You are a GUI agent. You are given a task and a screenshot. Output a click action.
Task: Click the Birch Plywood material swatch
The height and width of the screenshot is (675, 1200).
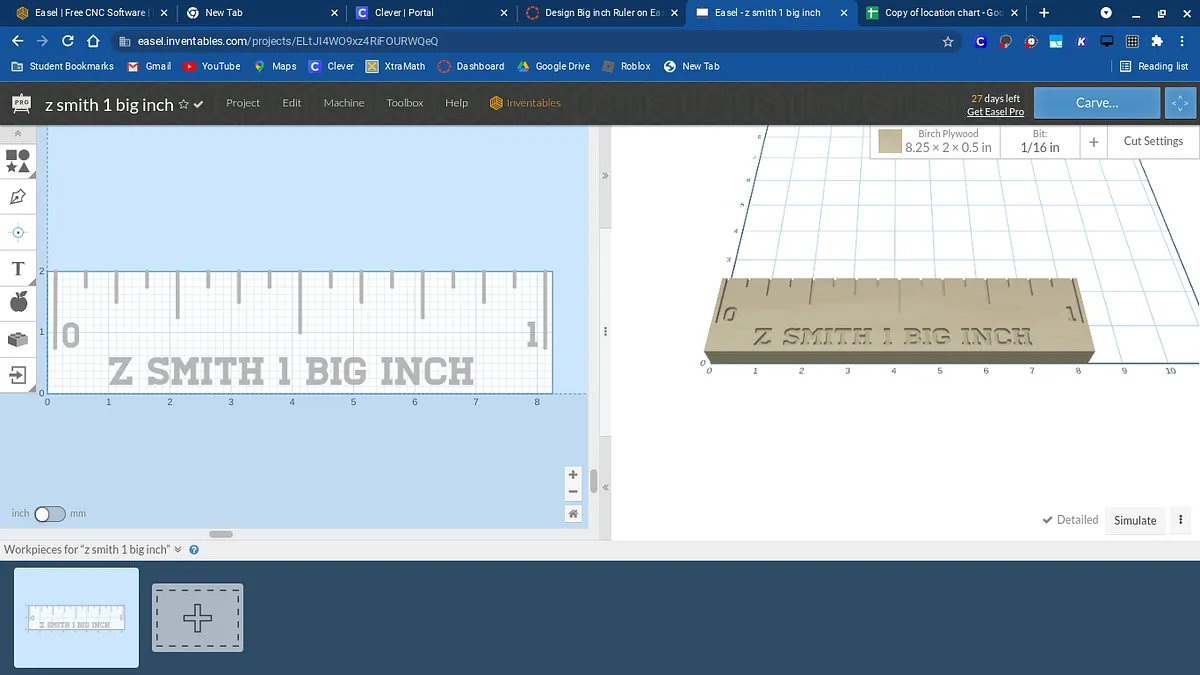pos(890,142)
